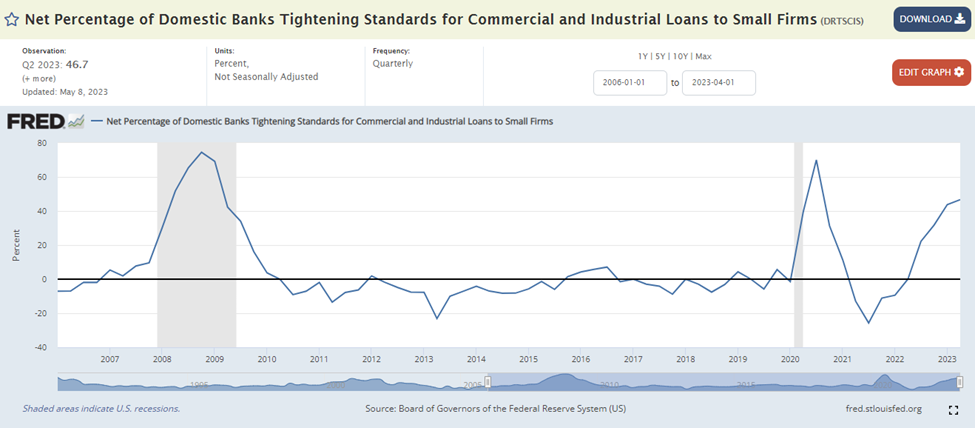Click the Board of Governors source text
975x428 pixels.
click(496, 409)
